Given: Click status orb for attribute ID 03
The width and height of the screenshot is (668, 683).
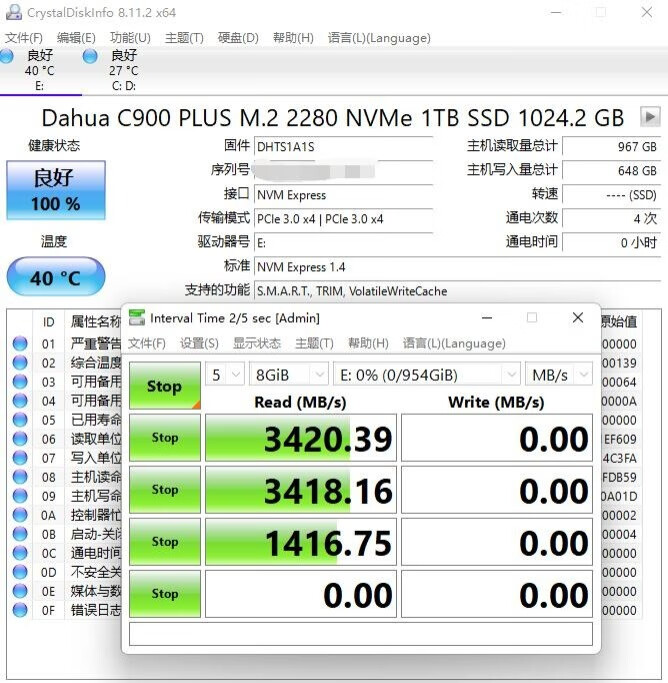Looking at the screenshot, I should [x=20, y=382].
